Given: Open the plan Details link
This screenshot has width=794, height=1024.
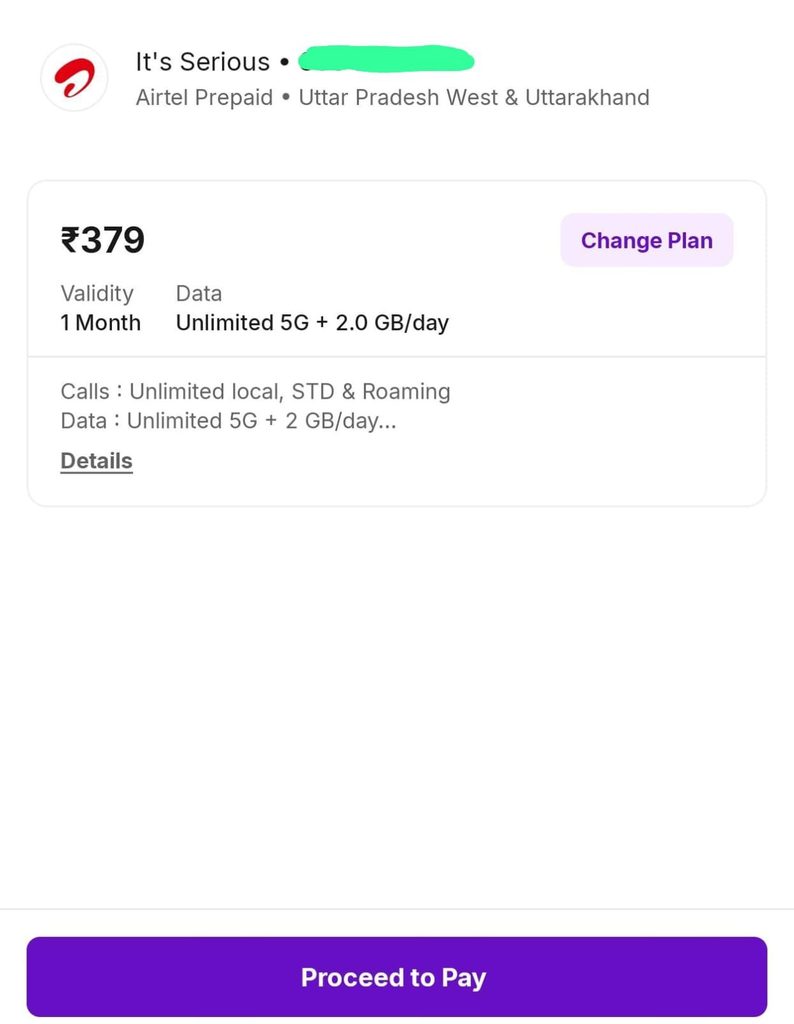Looking at the screenshot, I should pyautogui.click(x=97, y=461).
